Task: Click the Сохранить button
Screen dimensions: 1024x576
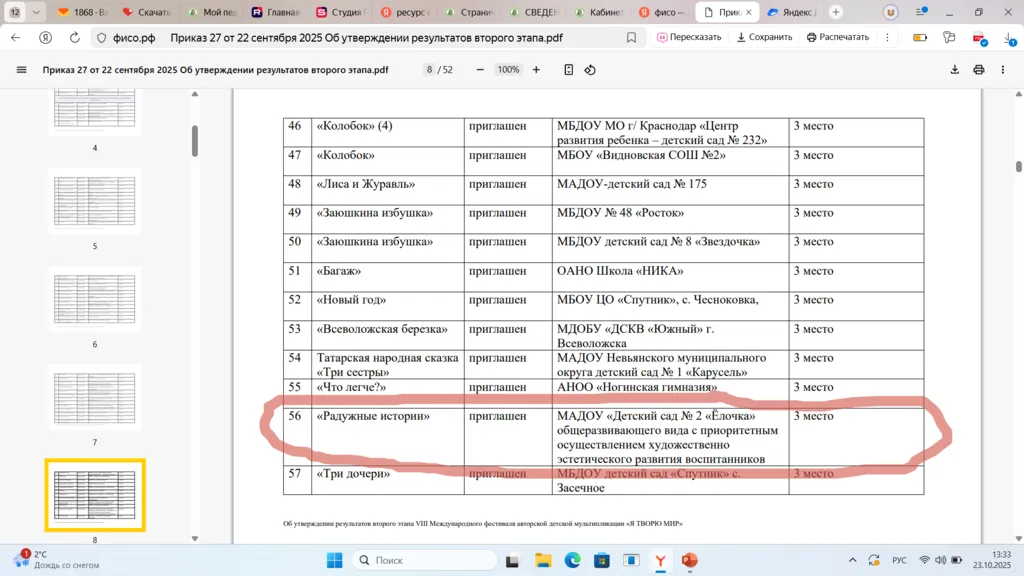Action: point(764,37)
